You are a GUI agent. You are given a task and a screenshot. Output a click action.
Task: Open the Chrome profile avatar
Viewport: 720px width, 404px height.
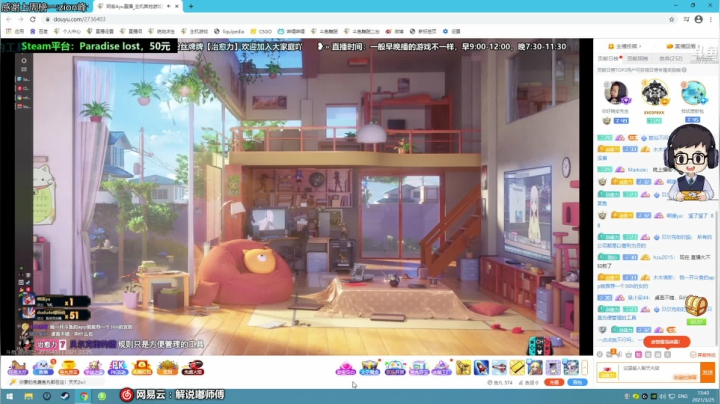tap(698, 19)
